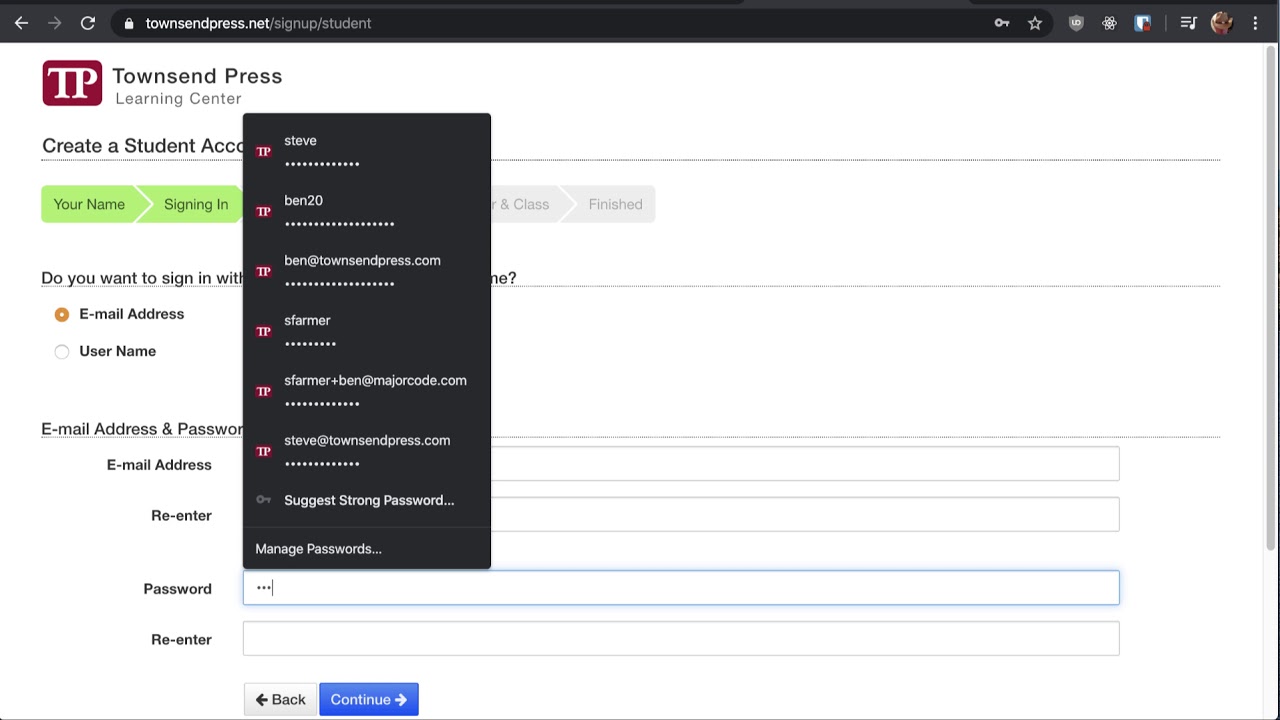This screenshot has width=1280, height=720.
Task: Select the User Name radio button
Action: point(62,351)
